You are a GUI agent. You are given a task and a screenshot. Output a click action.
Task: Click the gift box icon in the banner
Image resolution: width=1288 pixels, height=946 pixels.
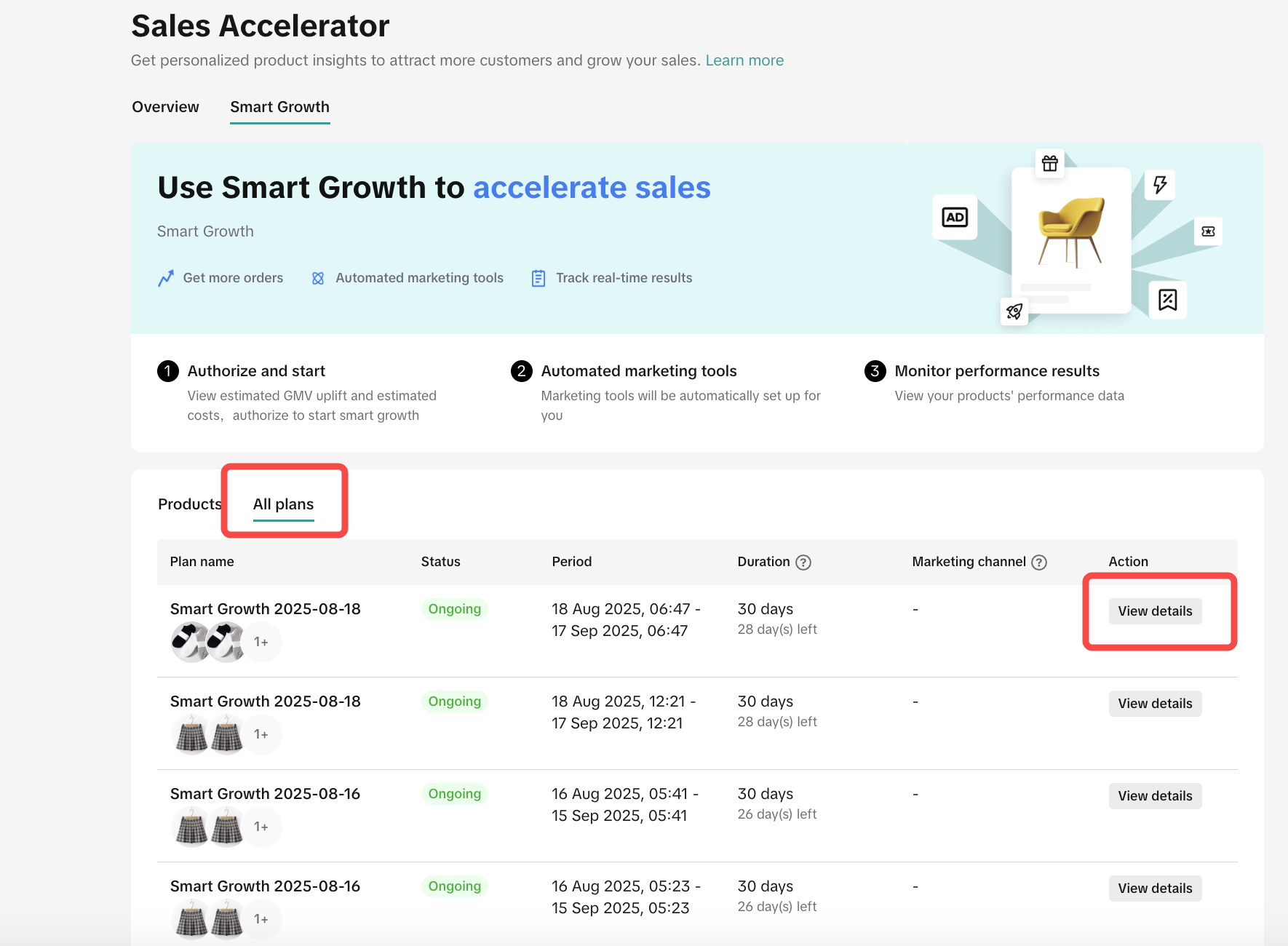pos(1049,164)
